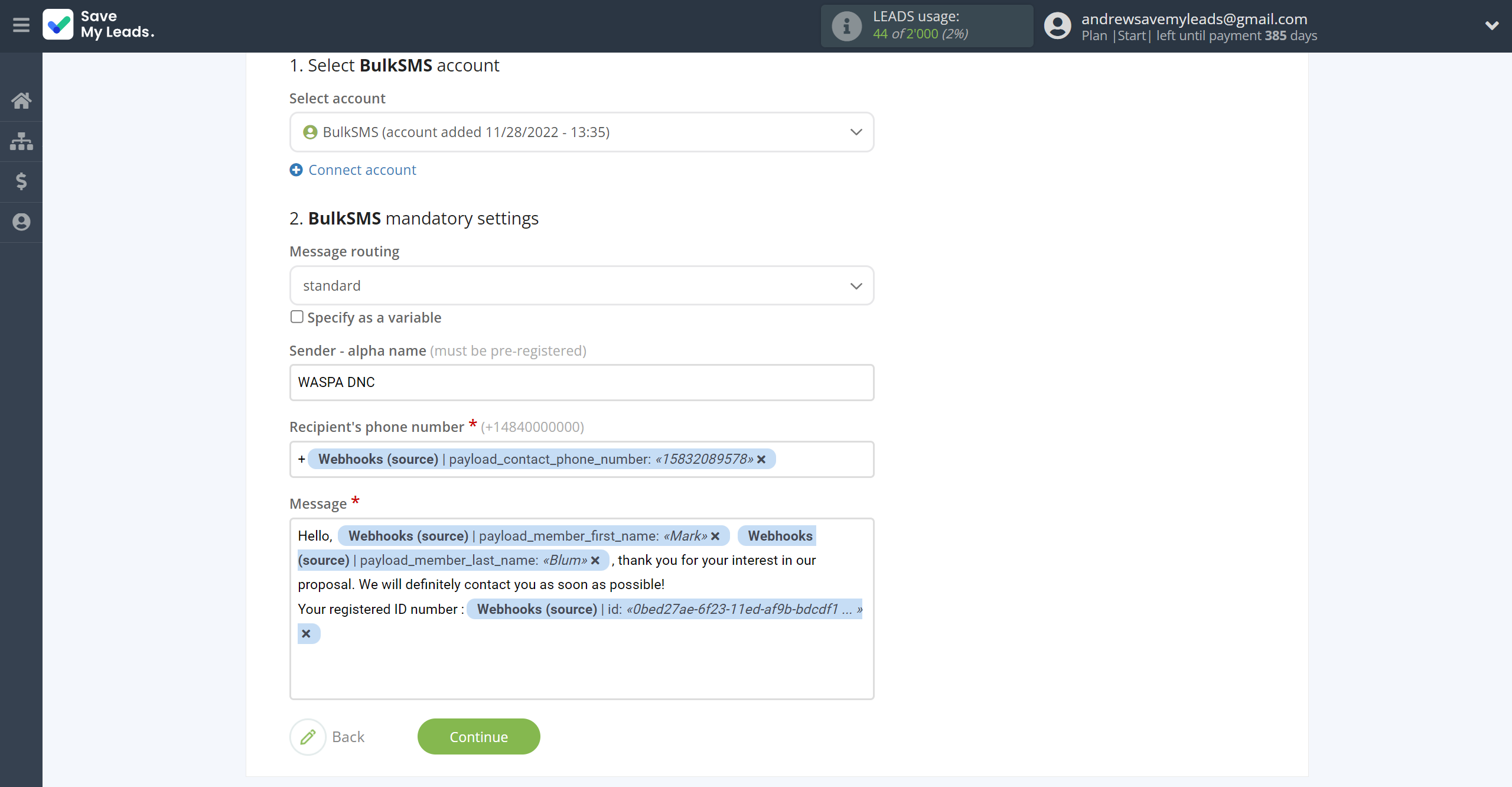Click the LEADS usage info icon
1512x787 pixels.
846,26
